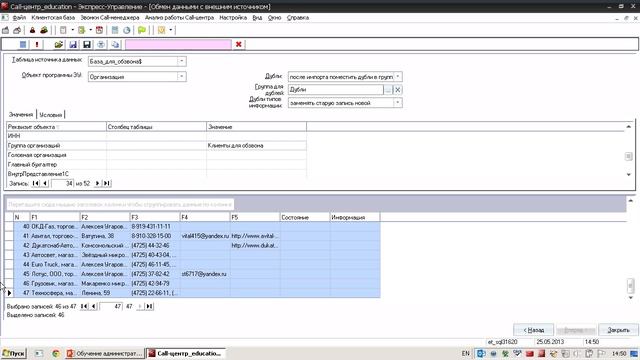The width and height of the screenshot is (640, 360).
Task: Click the lower grid vertical scrollbar thumb
Action: (x=630, y=286)
